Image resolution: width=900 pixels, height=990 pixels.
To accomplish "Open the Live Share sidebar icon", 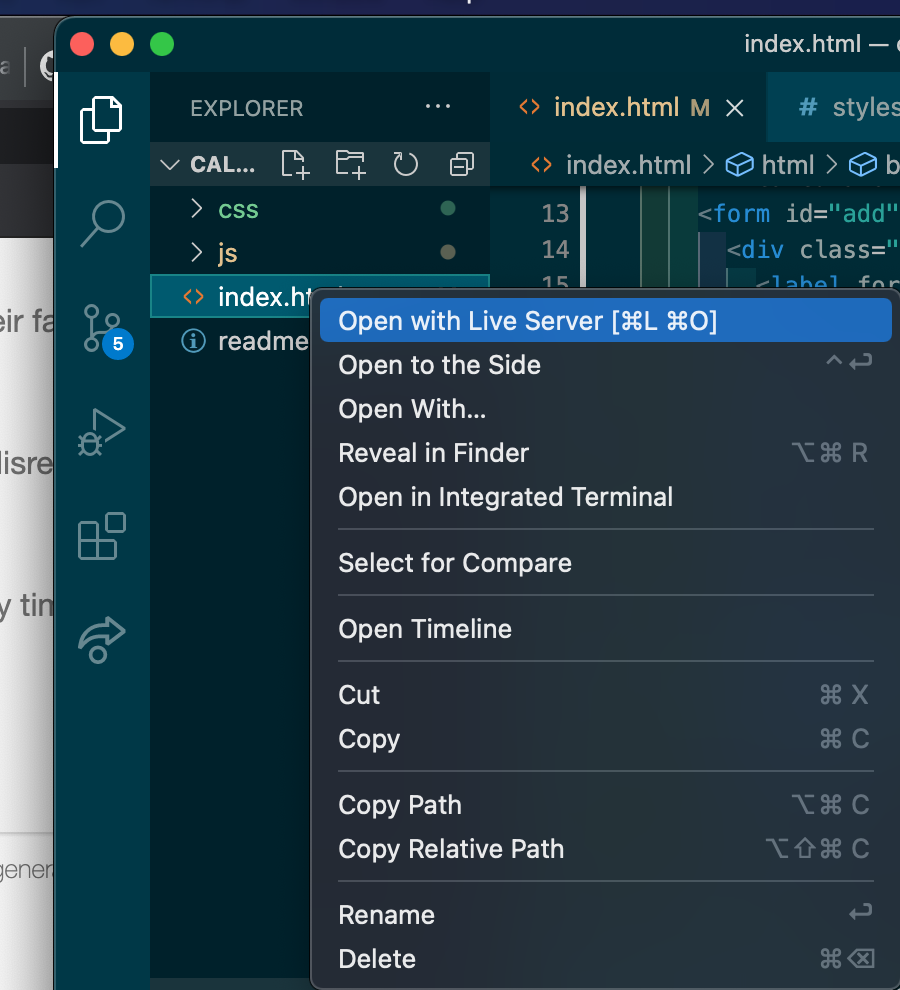I will tap(101, 639).
